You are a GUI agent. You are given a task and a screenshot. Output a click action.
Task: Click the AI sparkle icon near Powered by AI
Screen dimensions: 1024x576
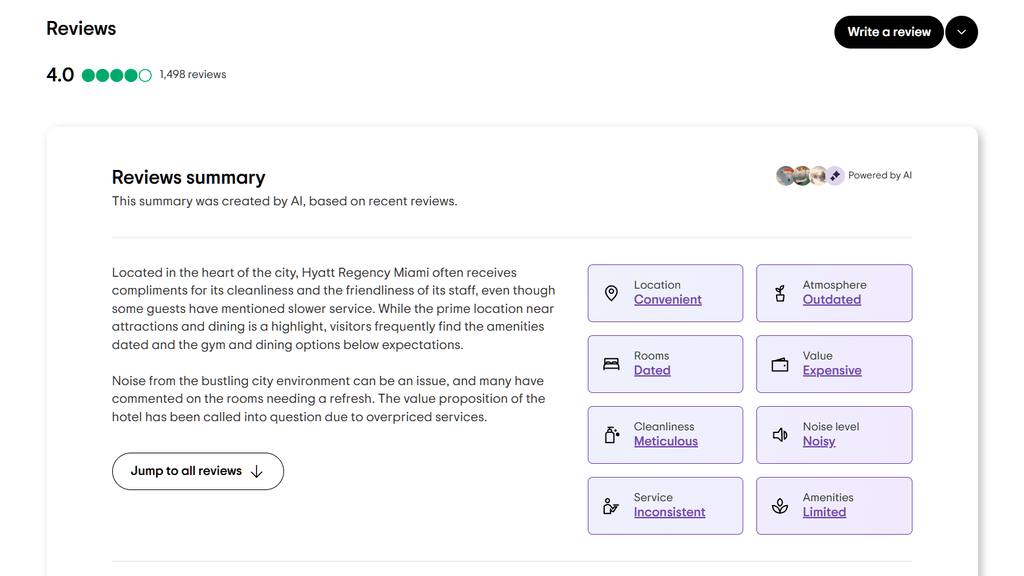(x=835, y=175)
